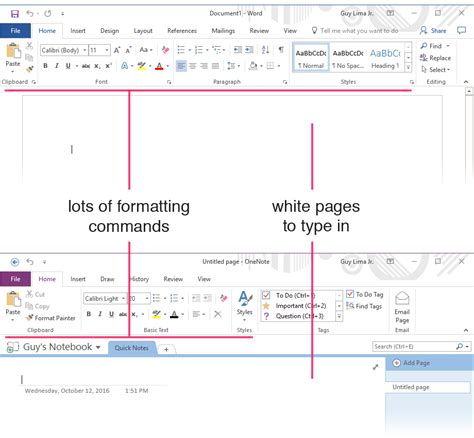Click Back arrow in OneNote title bar
This screenshot has width=474, height=438.
pyautogui.click(x=15, y=262)
